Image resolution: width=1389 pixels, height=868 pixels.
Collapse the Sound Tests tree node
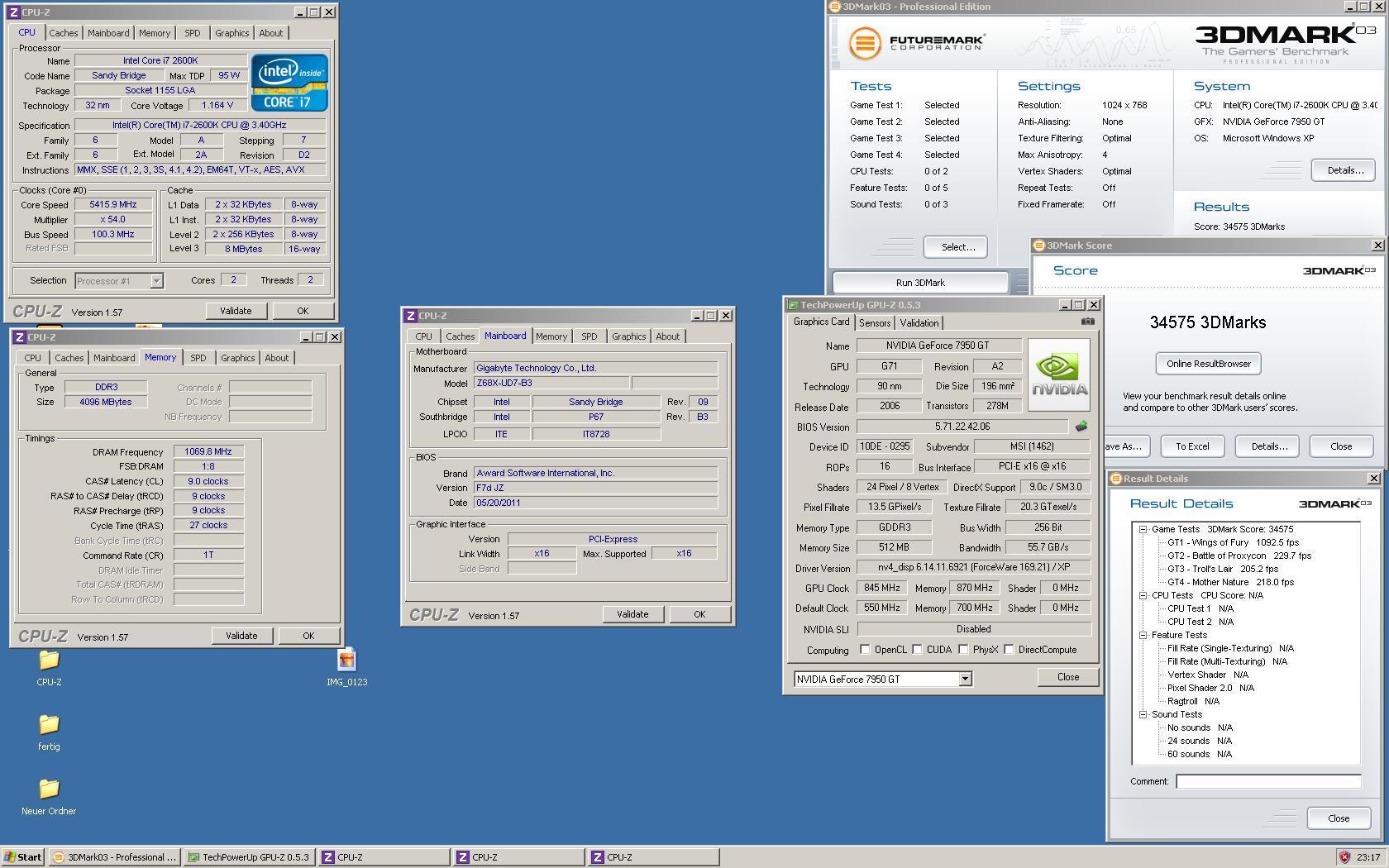1143,714
